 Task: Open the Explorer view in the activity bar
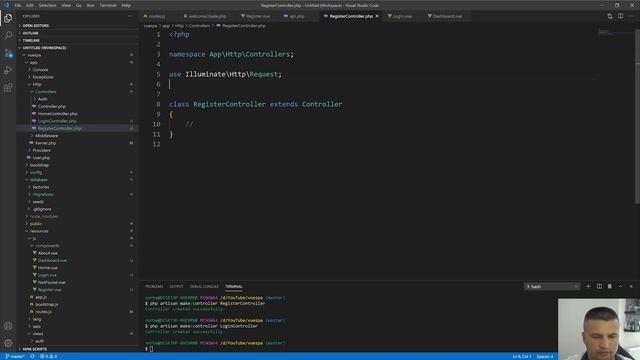tap(8, 18)
